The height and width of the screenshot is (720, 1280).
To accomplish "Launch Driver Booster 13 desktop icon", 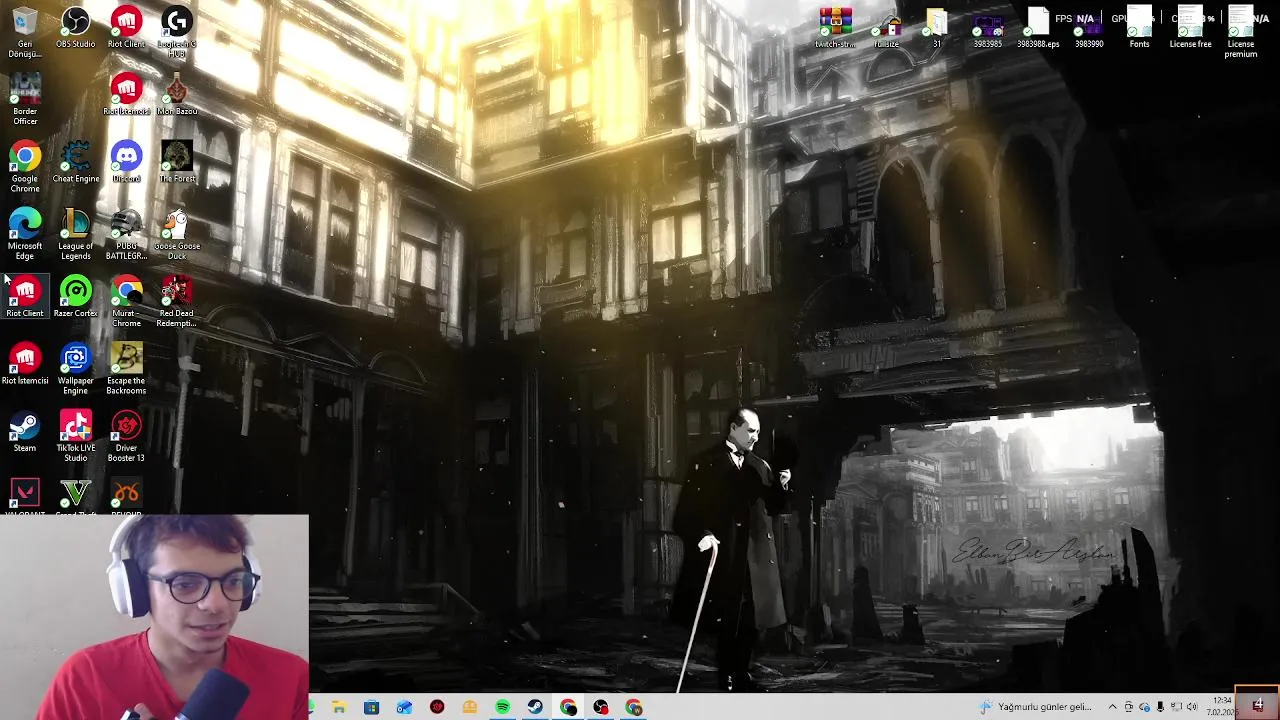I will tap(126, 435).
